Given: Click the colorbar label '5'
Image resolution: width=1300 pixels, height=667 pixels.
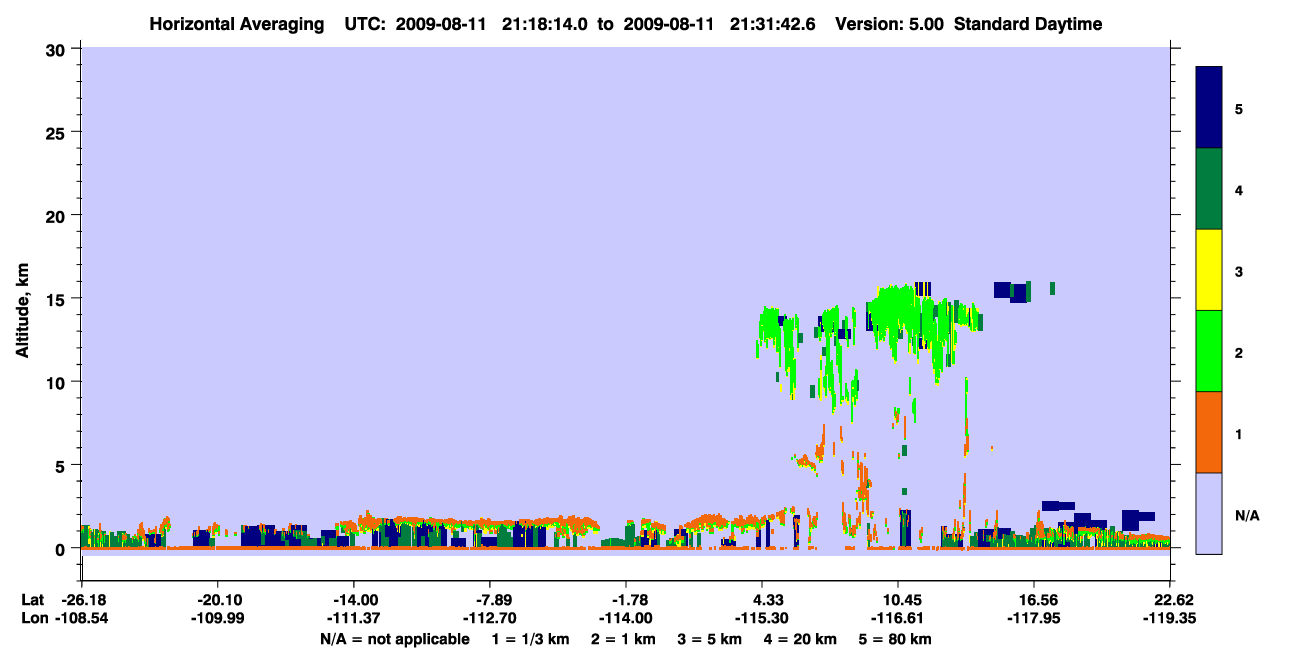Looking at the screenshot, I should pos(1238,108).
